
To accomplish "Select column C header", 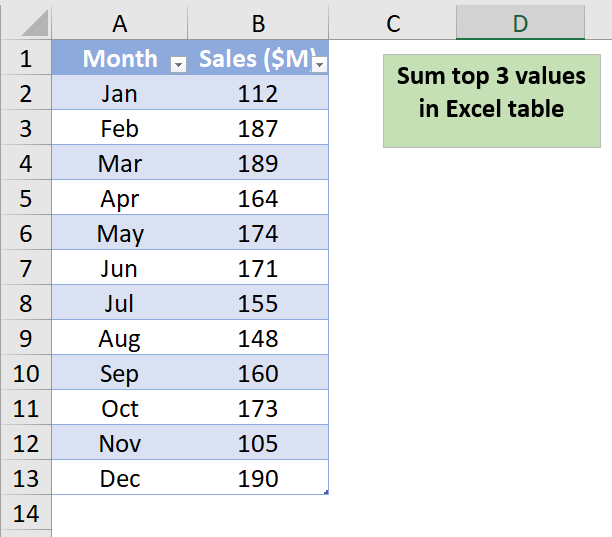I will pyautogui.click(x=393, y=23).
